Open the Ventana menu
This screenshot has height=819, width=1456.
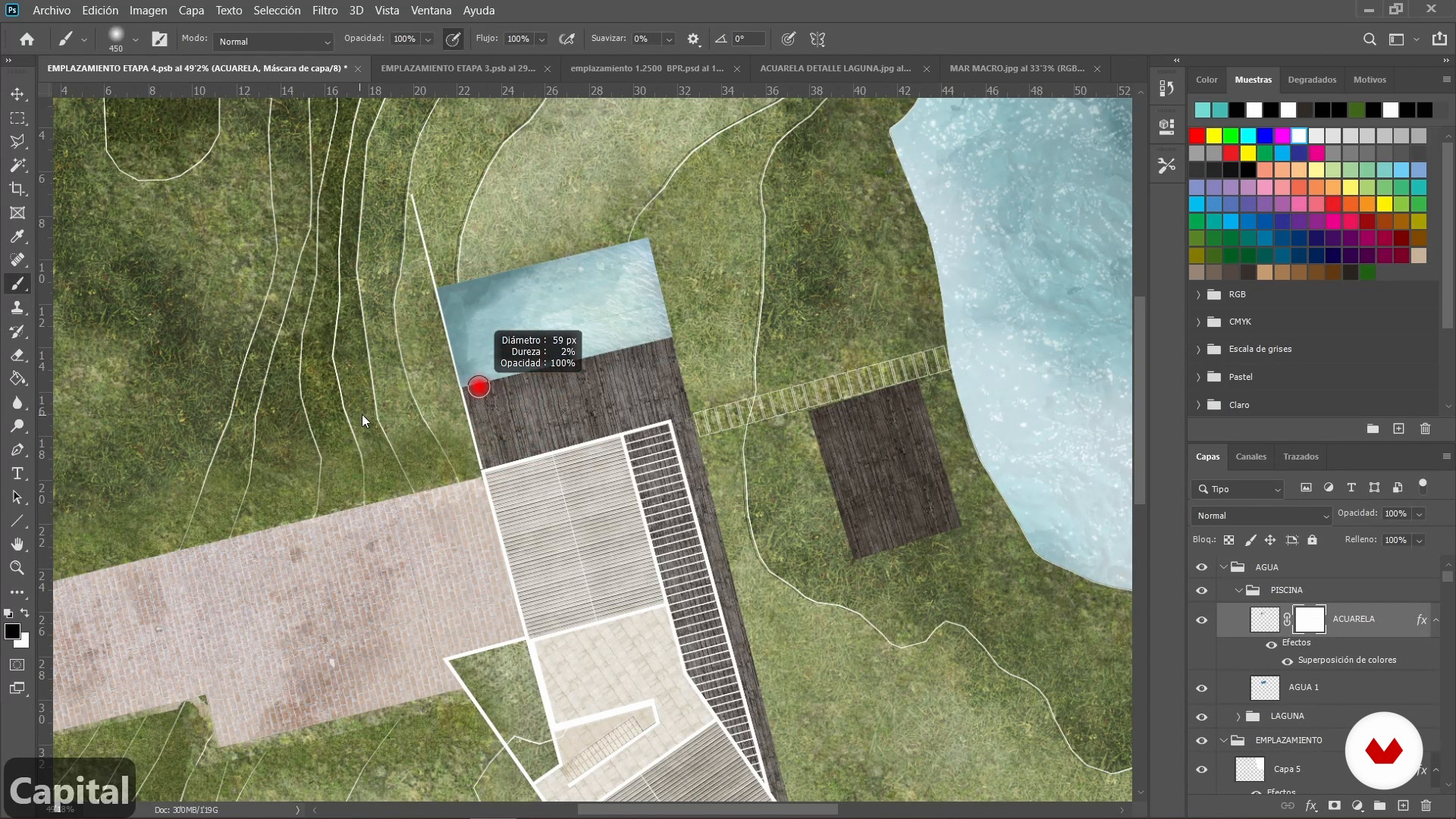click(431, 11)
